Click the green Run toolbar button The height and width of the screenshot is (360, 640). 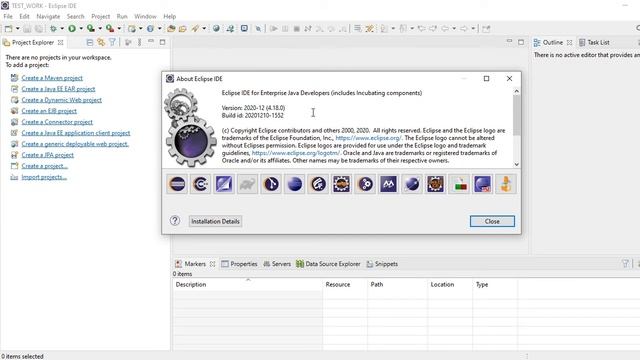[x=72, y=29]
